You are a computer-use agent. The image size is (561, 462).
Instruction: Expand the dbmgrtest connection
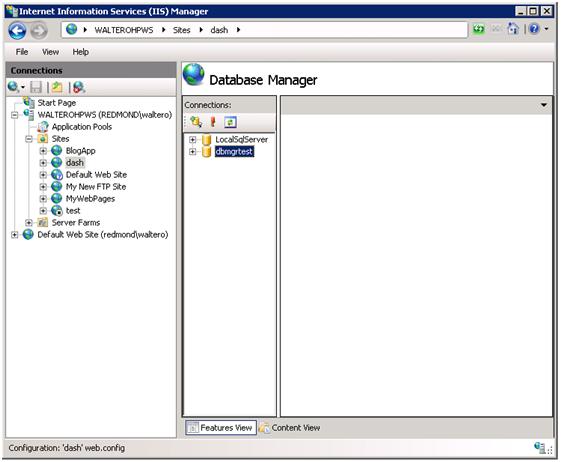click(x=192, y=152)
